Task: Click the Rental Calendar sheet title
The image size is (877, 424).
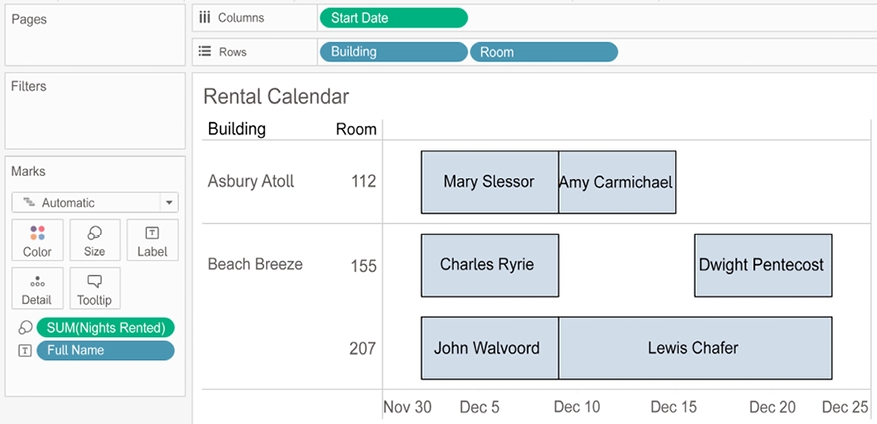Action: click(x=276, y=97)
